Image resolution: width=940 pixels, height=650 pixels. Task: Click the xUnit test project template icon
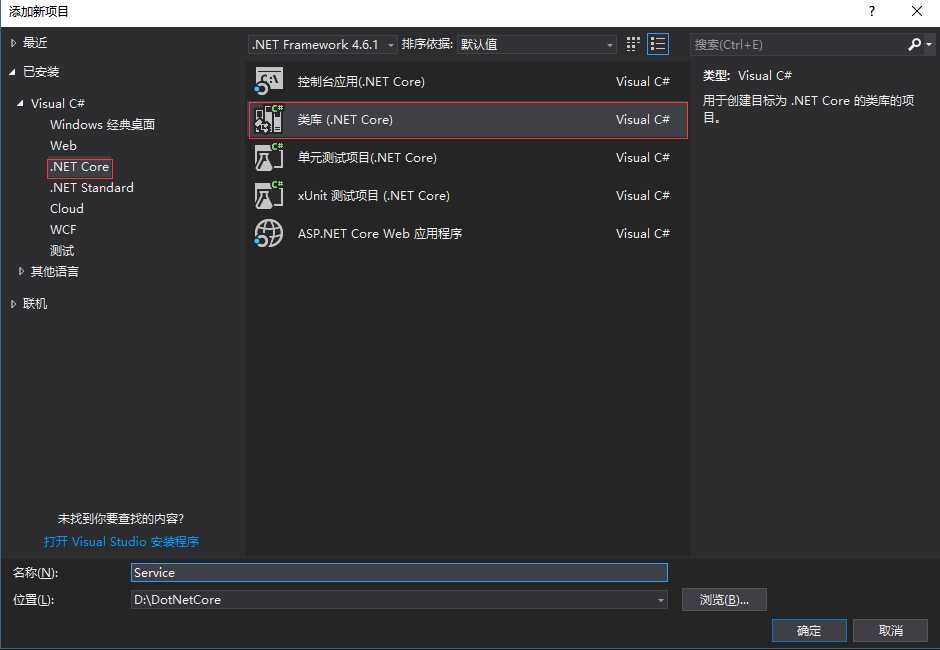click(x=269, y=195)
